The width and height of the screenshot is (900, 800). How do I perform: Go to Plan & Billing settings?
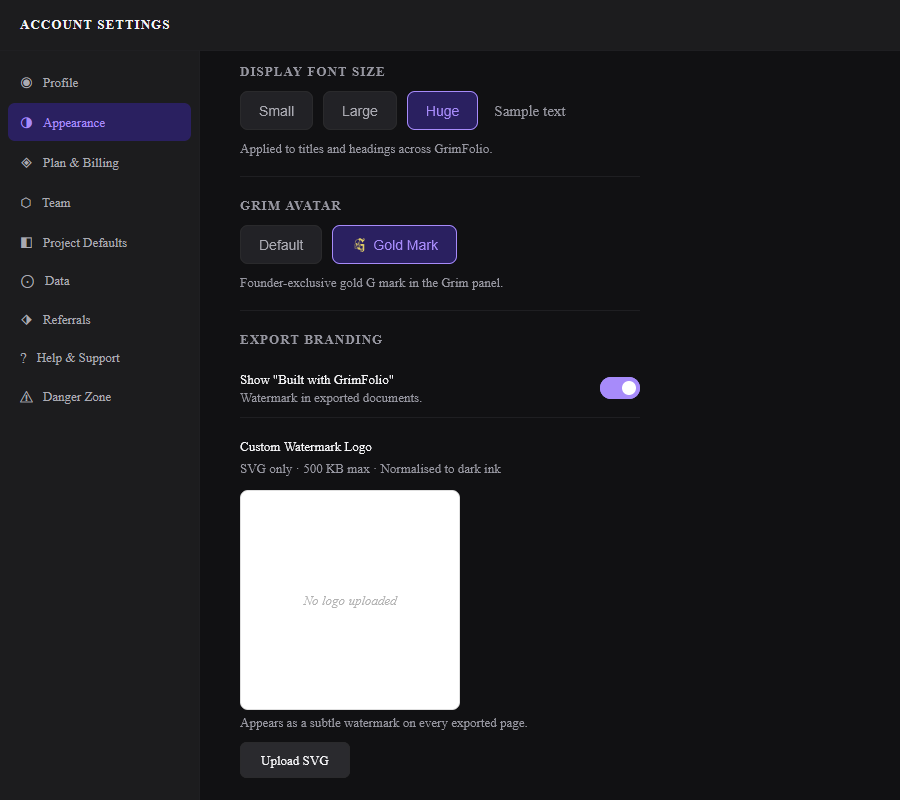click(99, 163)
